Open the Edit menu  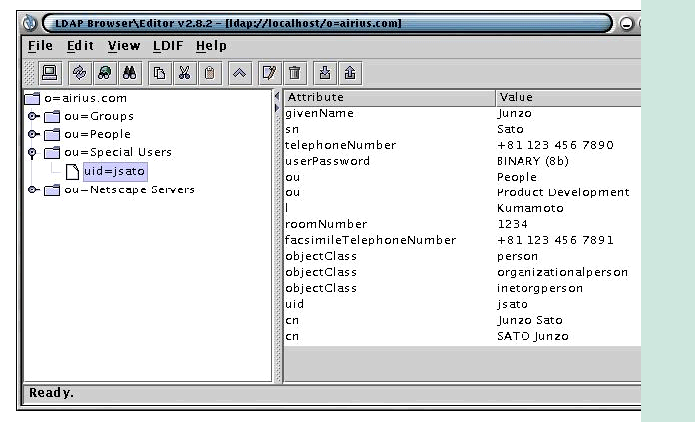coord(80,46)
